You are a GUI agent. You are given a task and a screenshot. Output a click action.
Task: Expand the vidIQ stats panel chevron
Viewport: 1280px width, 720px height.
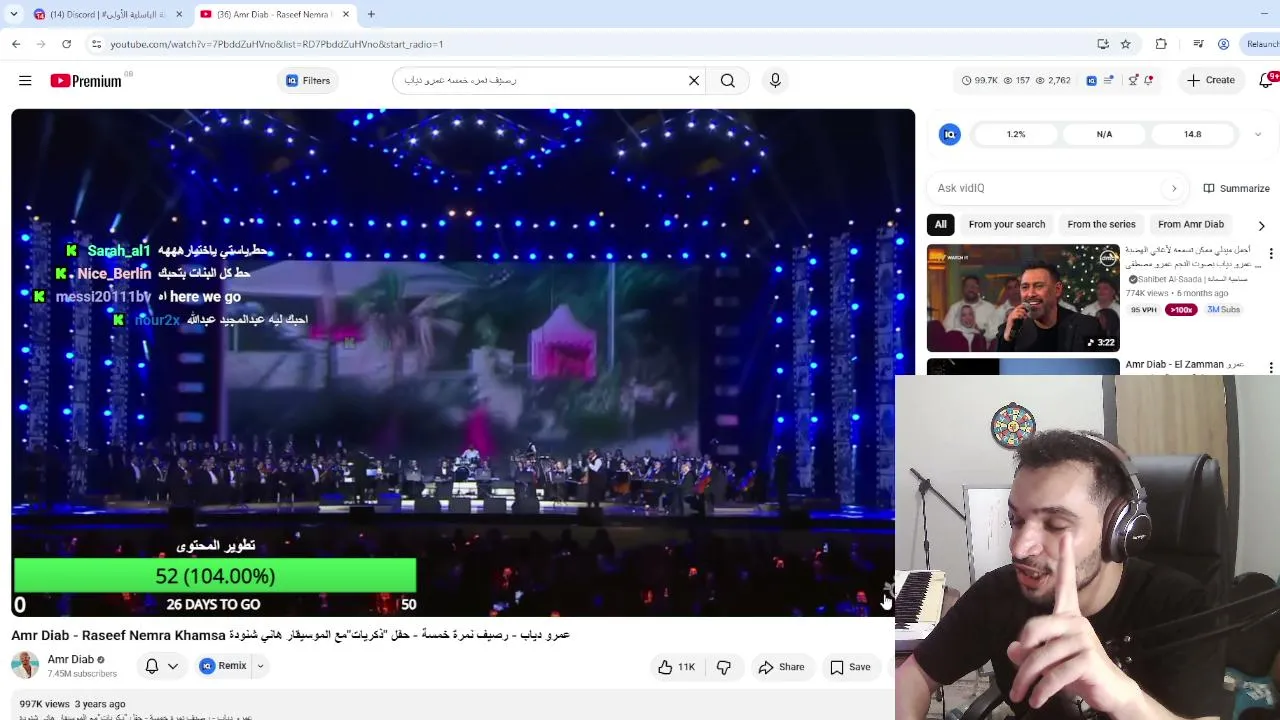1258,134
